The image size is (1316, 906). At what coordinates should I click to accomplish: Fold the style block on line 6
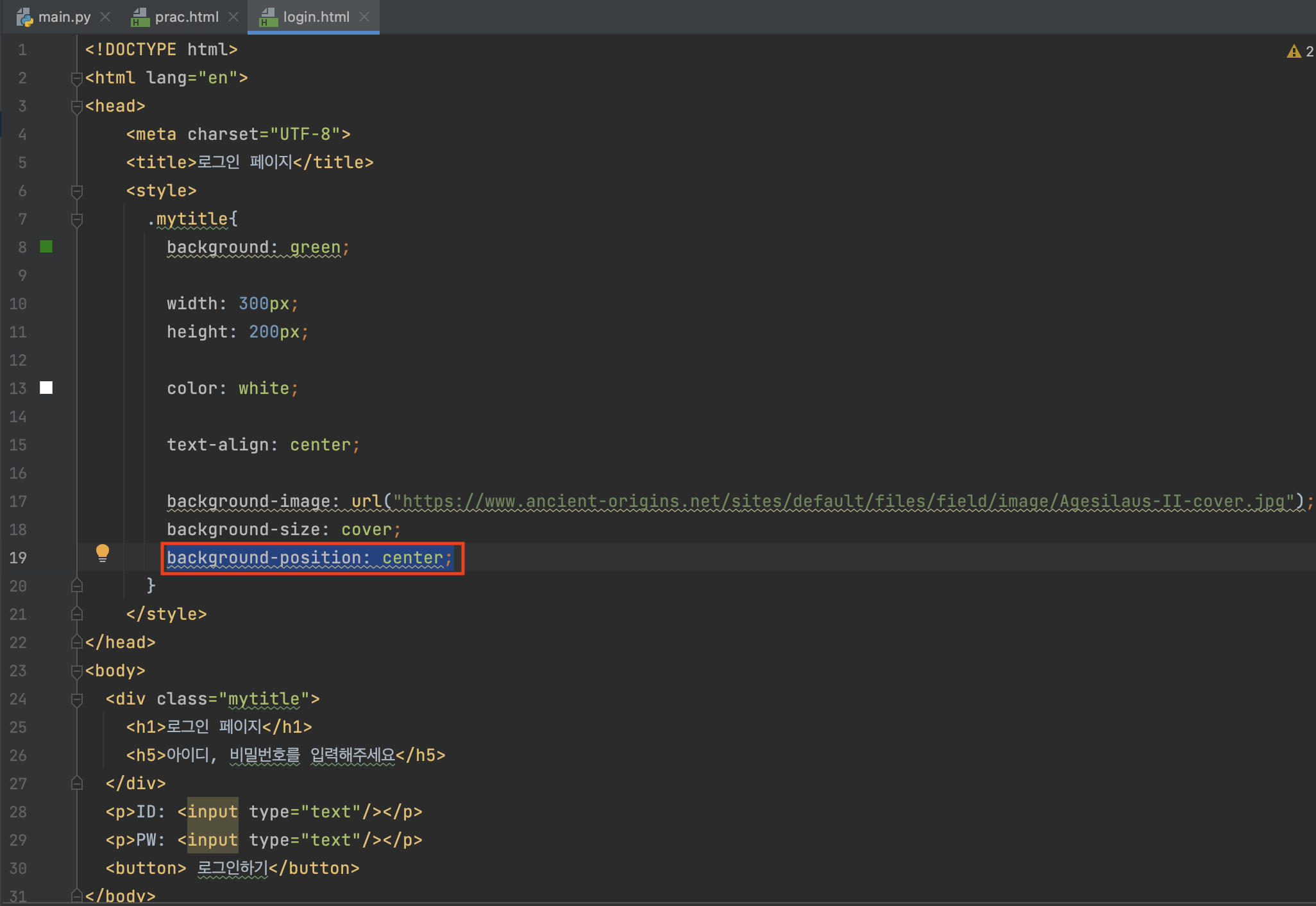[x=77, y=191]
